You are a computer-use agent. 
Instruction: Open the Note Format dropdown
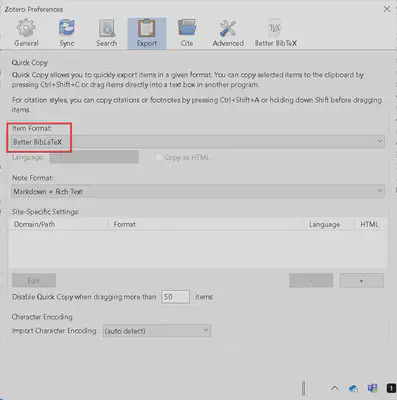(x=198, y=191)
